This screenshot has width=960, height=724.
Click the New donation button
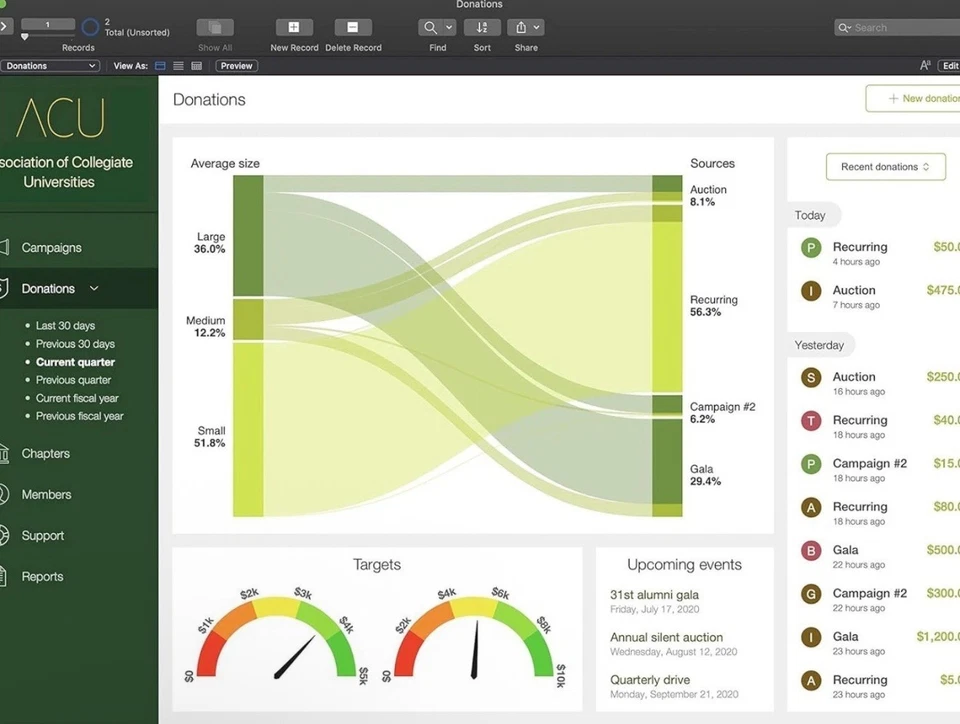[x=913, y=99]
